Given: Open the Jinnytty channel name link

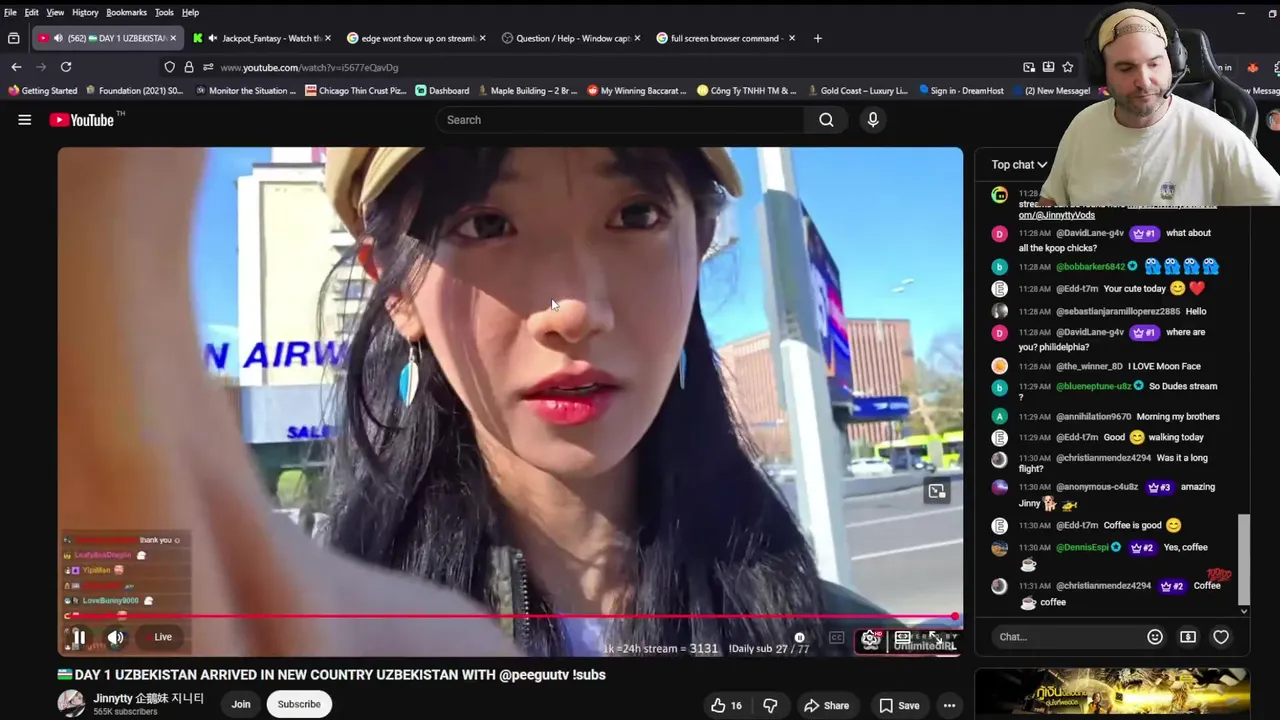Looking at the screenshot, I should [149, 698].
